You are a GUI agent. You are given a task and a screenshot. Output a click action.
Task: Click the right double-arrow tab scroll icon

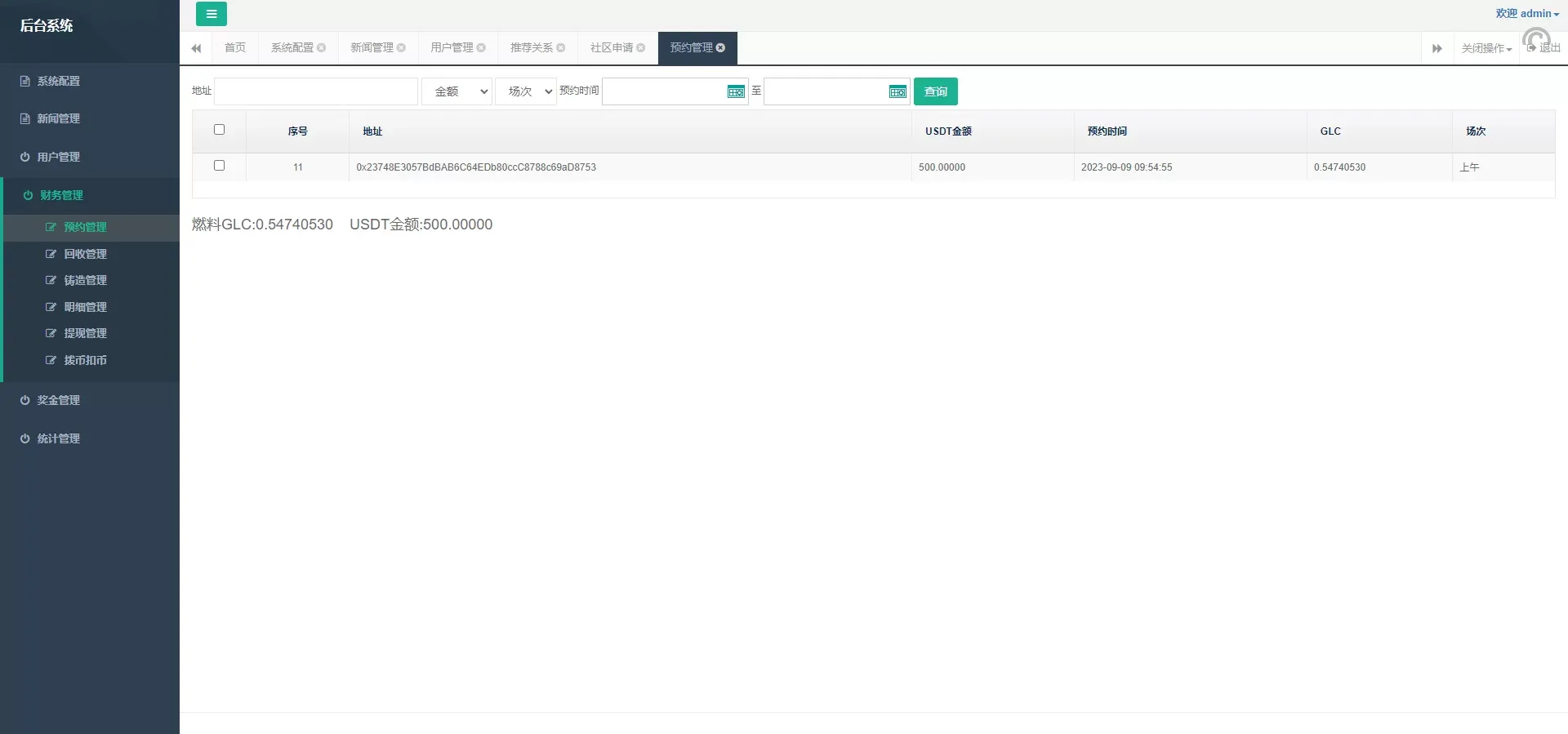click(x=1437, y=48)
